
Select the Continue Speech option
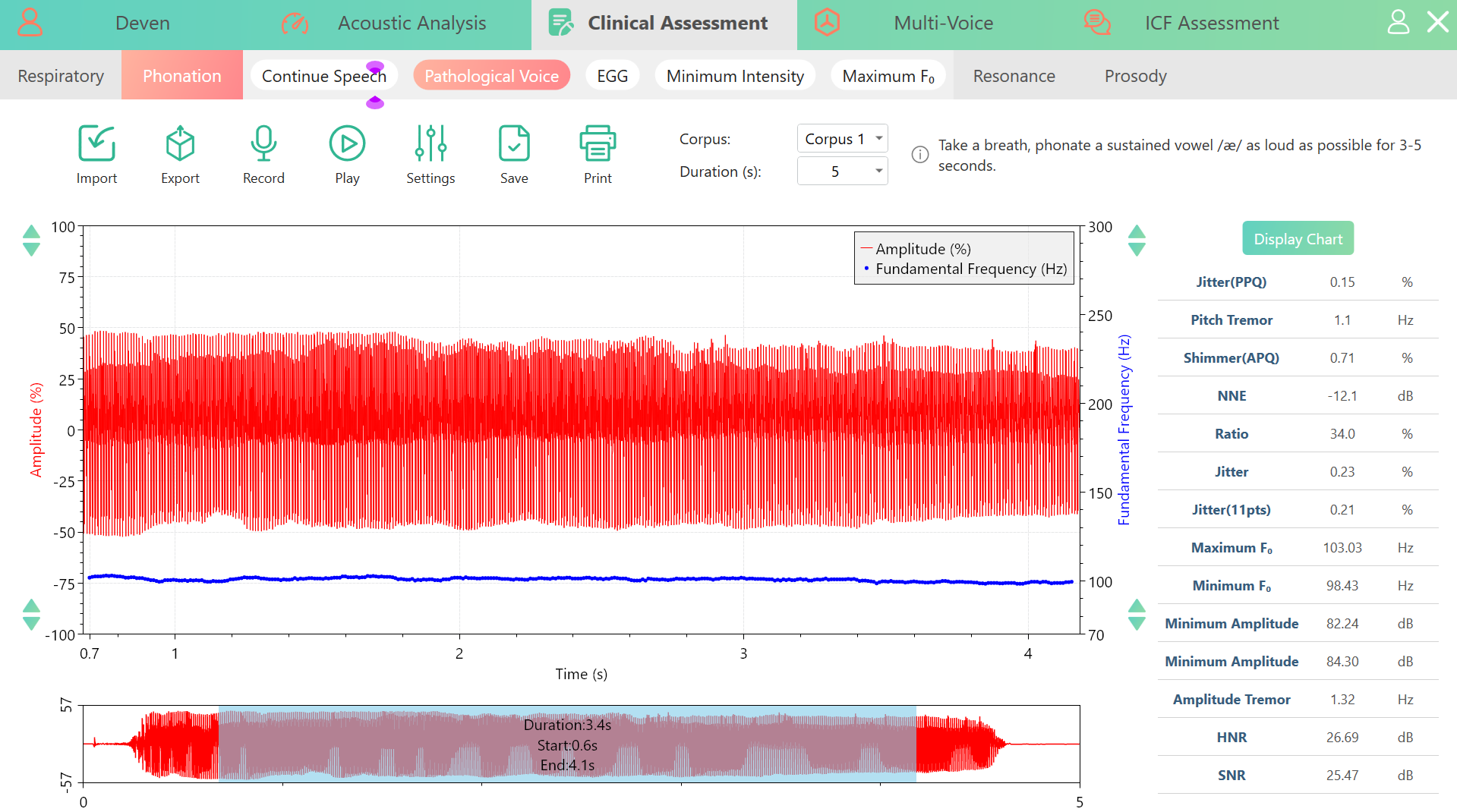point(323,76)
